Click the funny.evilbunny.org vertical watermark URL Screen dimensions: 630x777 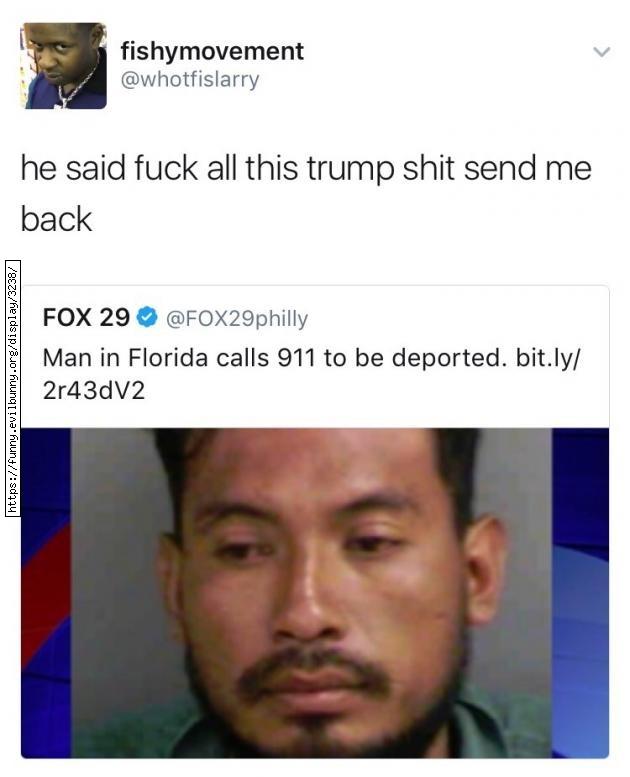point(12,388)
